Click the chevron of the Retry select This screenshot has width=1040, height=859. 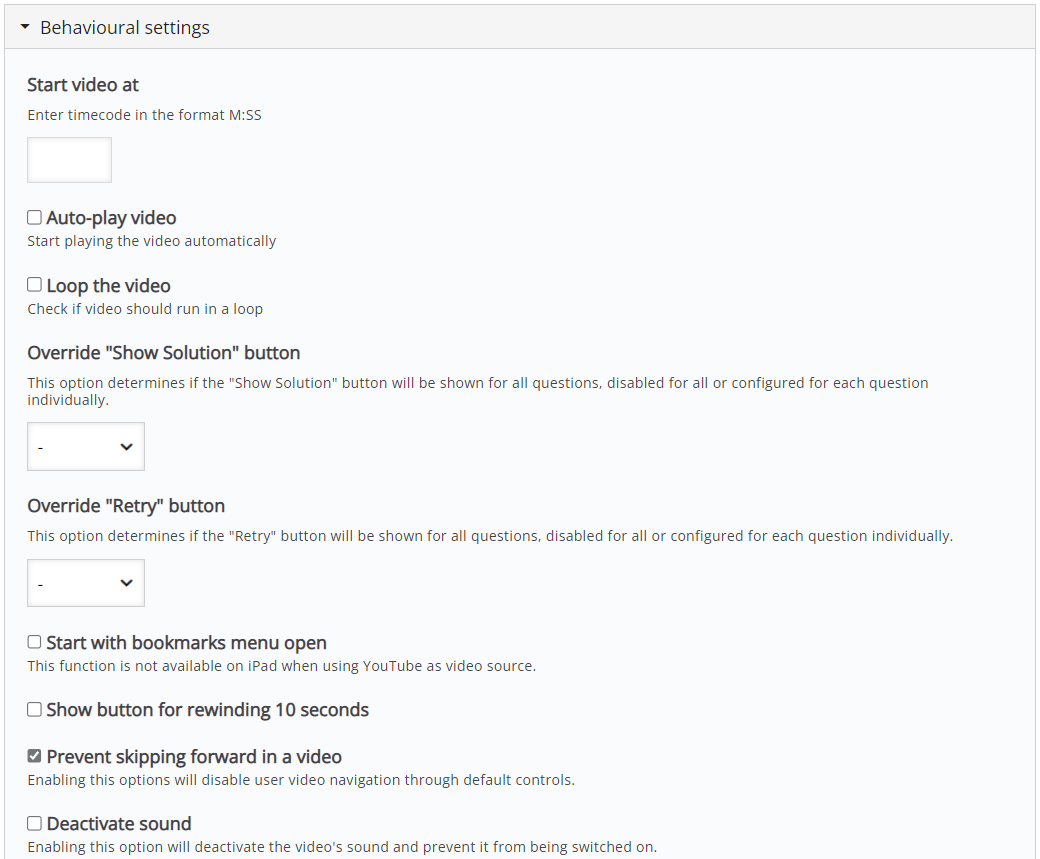(x=126, y=583)
